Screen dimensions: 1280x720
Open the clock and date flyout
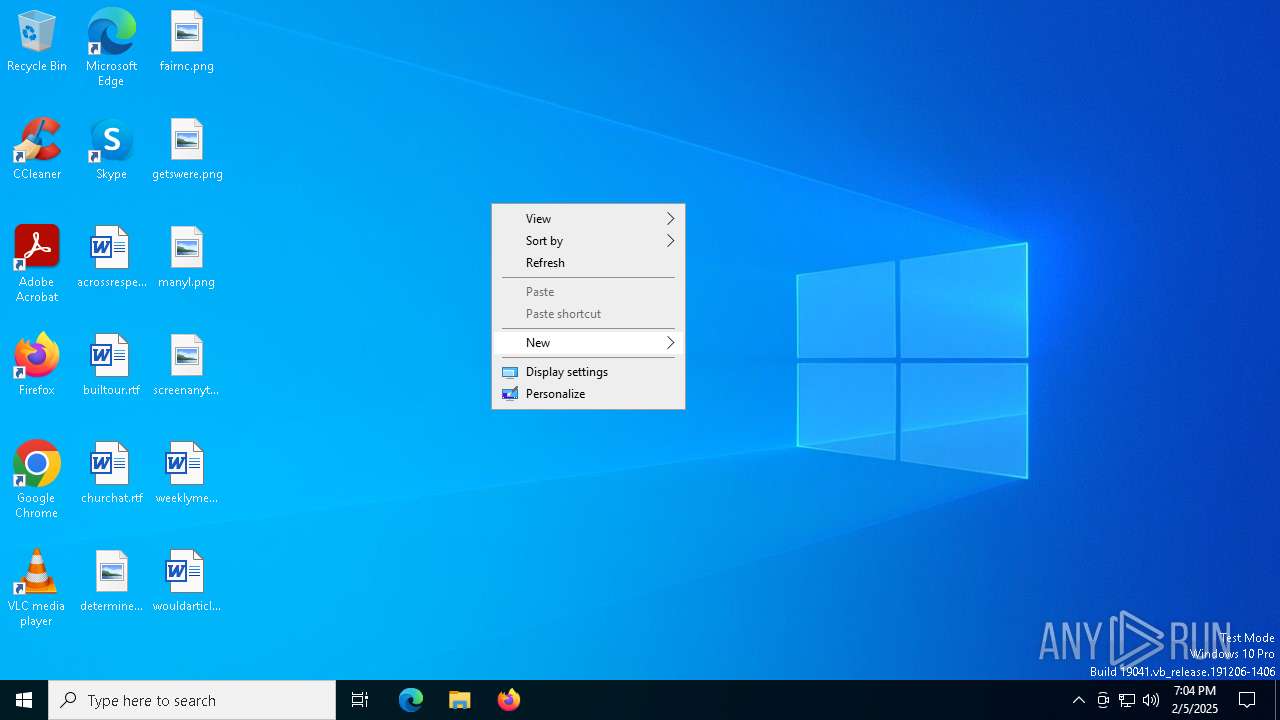(x=1196, y=700)
